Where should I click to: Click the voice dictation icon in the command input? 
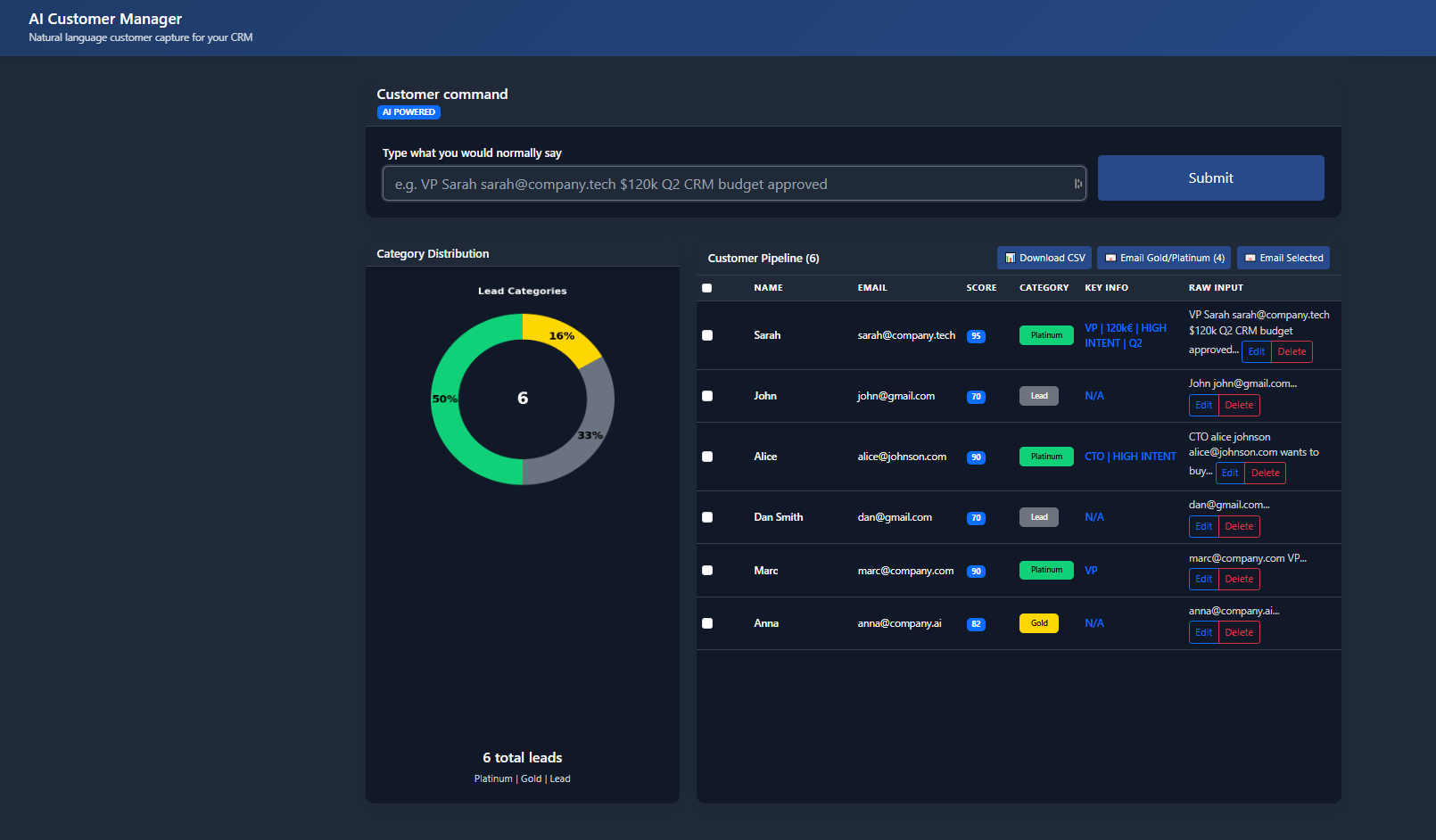click(1077, 183)
